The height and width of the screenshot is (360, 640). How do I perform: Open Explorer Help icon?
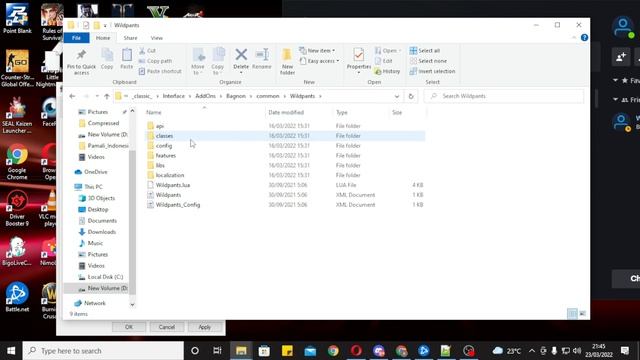pos(584,38)
